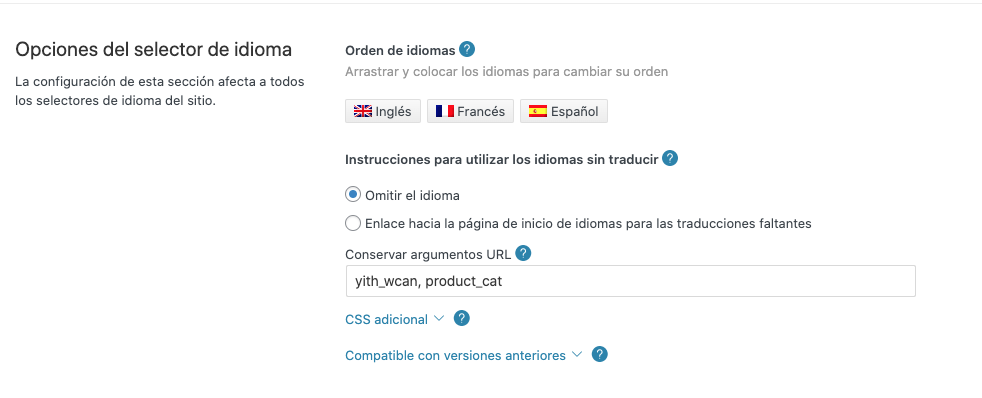Viewport: 982px width, 398px height.
Task: Open the Compatible con versiones anteriores link
Action: tap(455, 355)
